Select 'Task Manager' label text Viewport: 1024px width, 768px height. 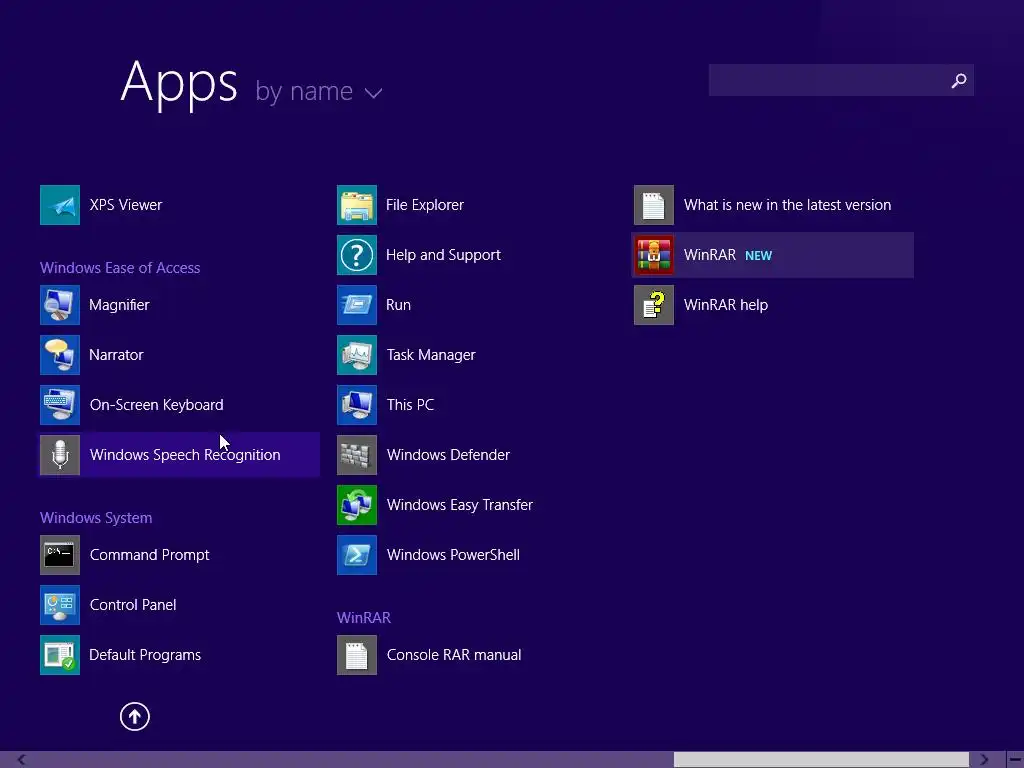click(431, 355)
